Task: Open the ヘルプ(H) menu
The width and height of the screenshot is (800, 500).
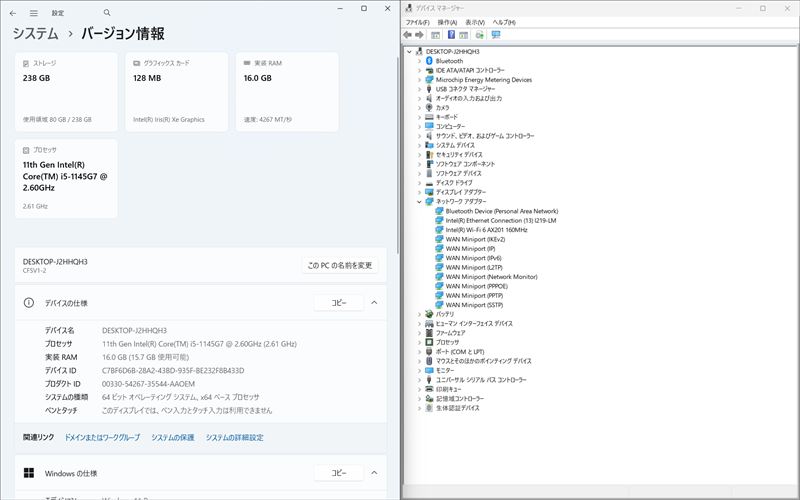Action: coord(505,22)
